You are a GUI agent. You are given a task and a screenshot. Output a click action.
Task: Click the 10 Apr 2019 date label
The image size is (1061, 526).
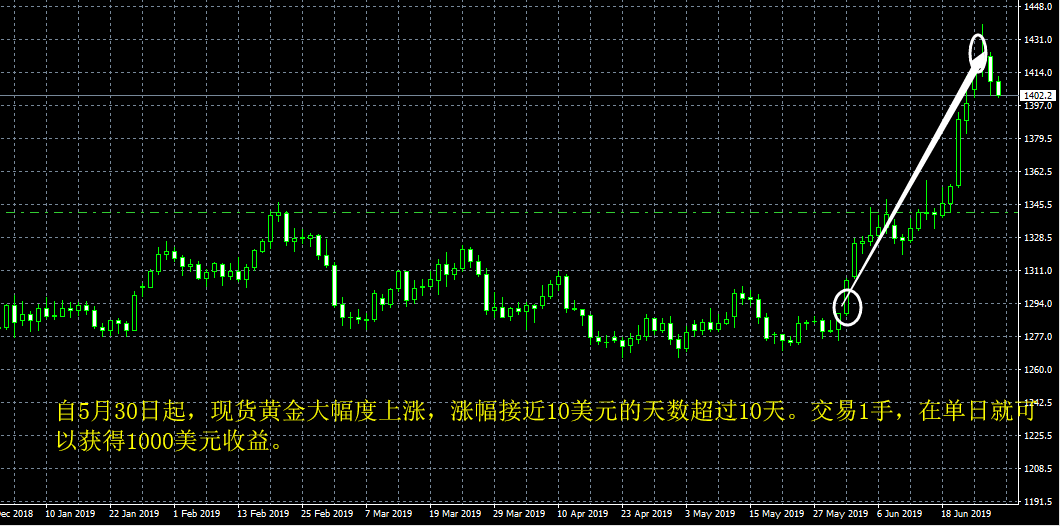(x=583, y=514)
